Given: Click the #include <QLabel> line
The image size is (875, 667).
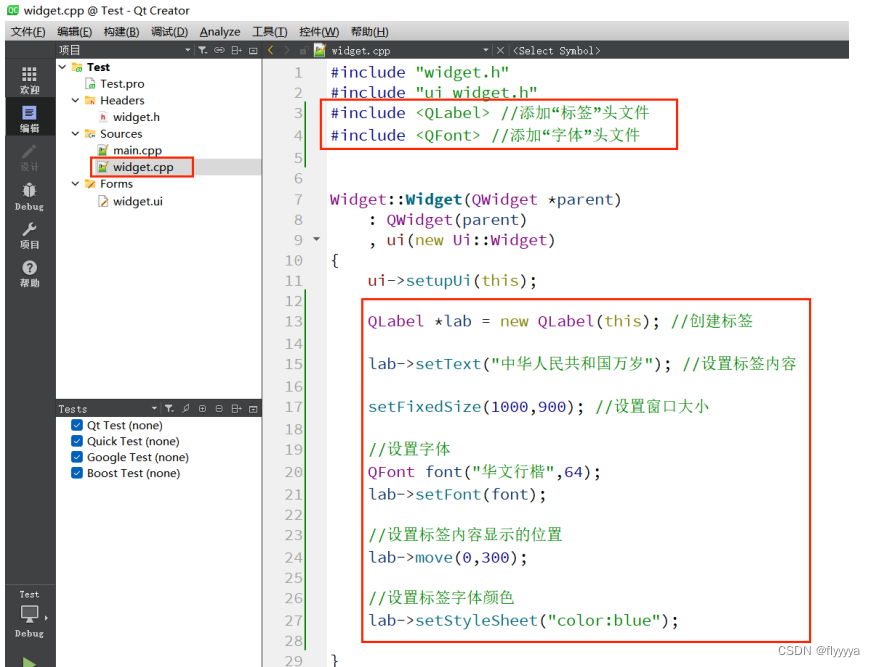Looking at the screenshot, I should point(489,113).
